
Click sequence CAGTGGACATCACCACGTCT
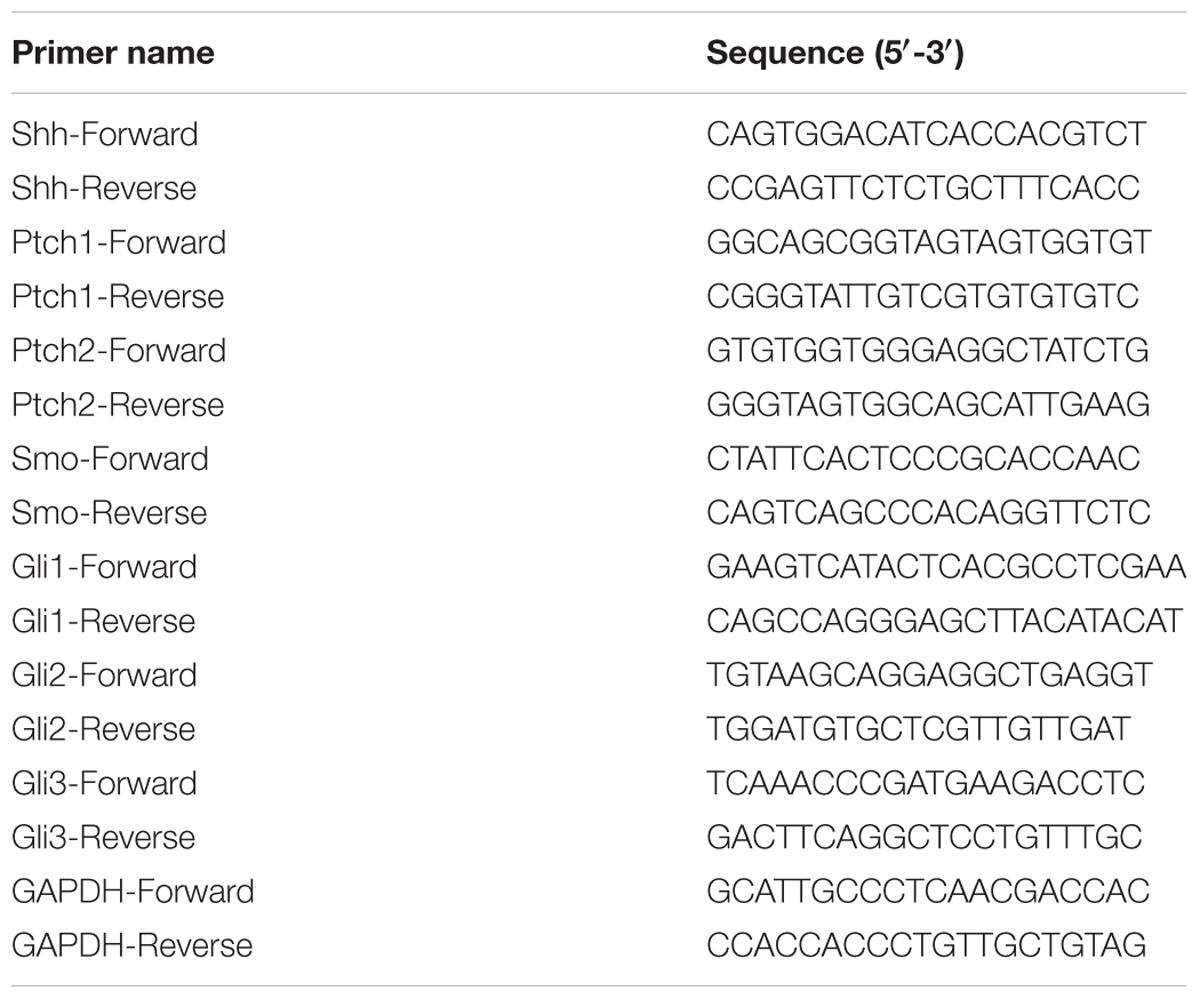(926, 134)
